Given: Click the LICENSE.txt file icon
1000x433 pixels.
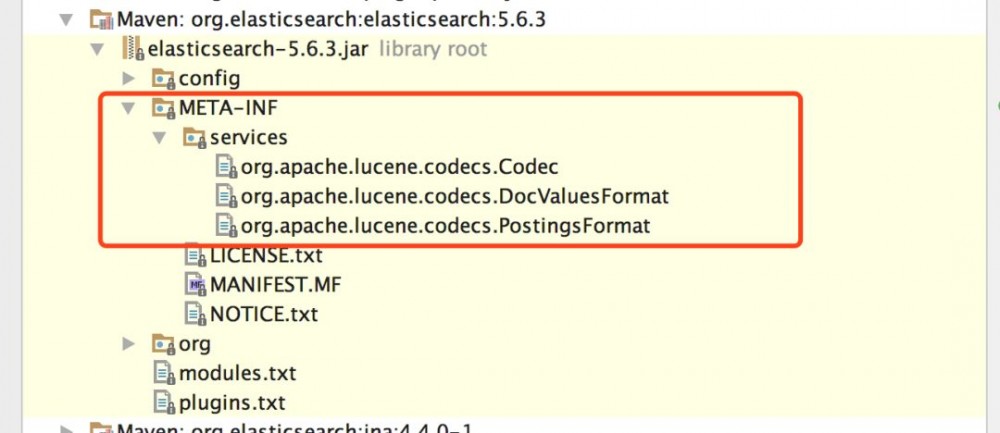Looking at the screenshot, I should 195,255.
